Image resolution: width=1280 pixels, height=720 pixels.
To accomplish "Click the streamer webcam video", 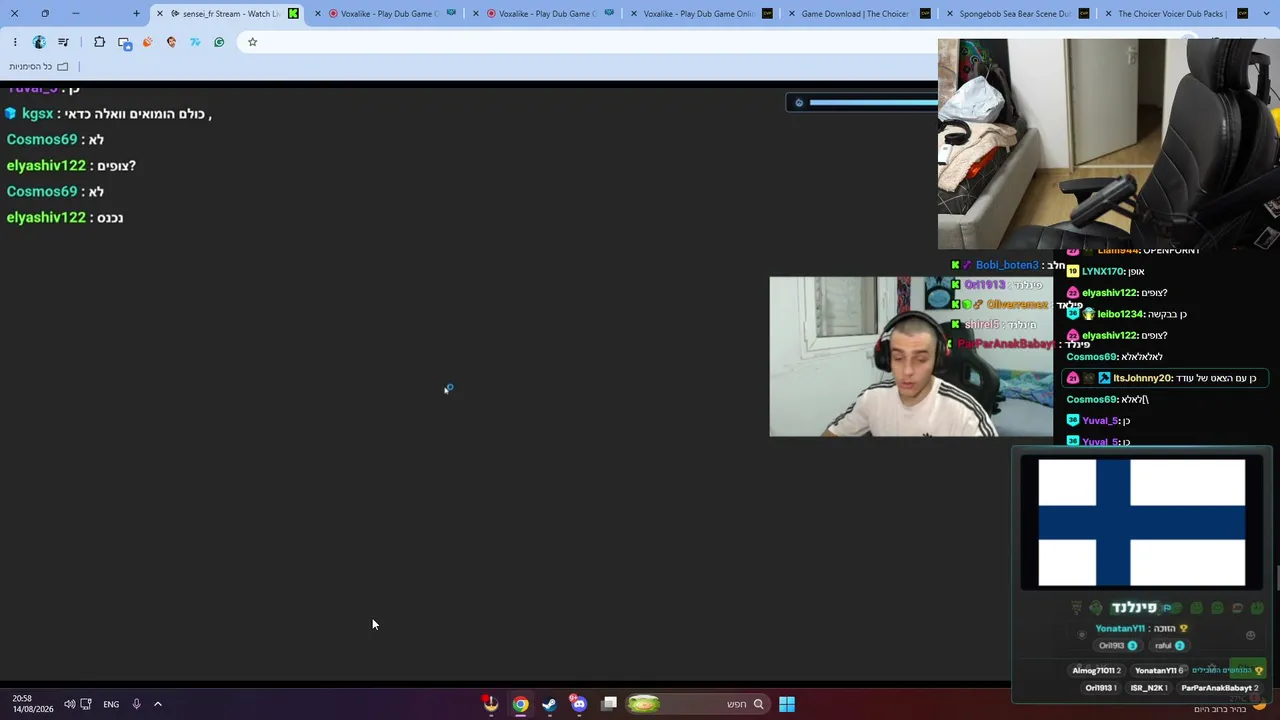I will 911,357.
